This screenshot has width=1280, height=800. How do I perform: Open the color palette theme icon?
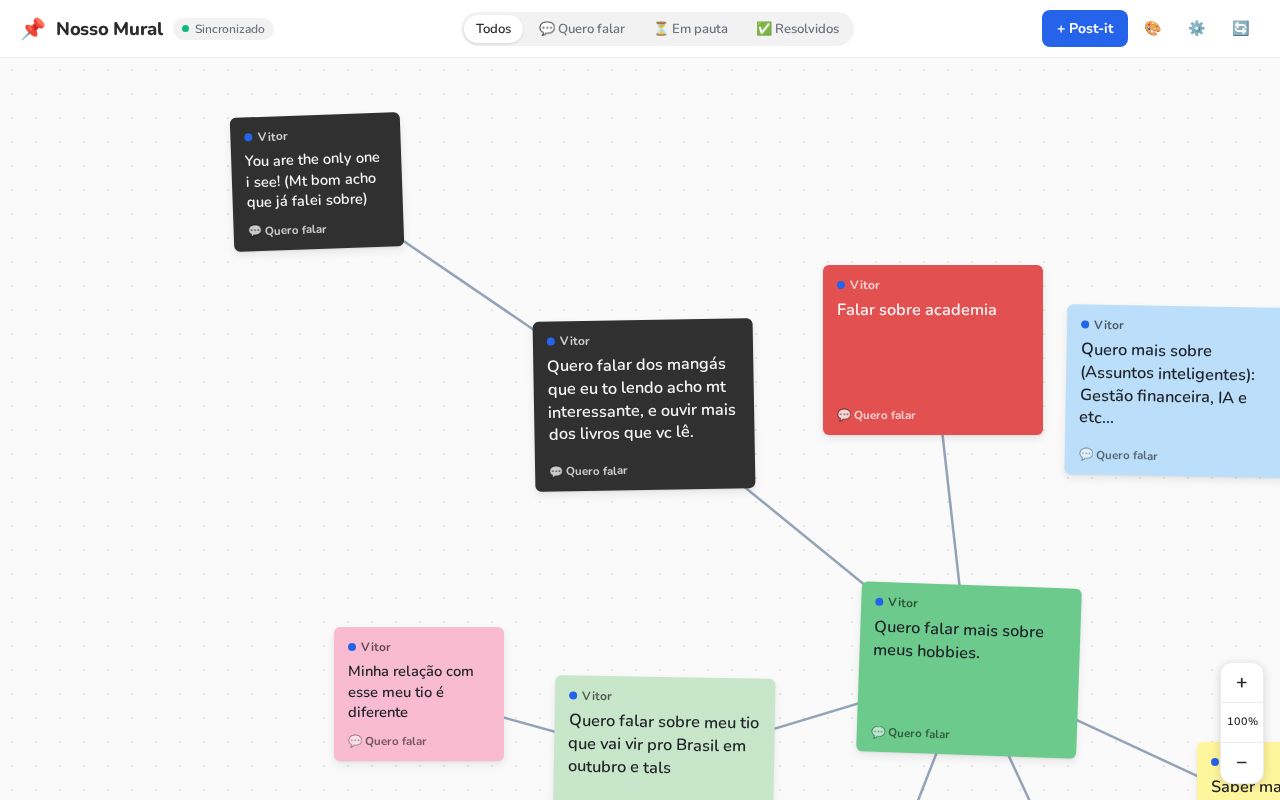click(1153, 28)
